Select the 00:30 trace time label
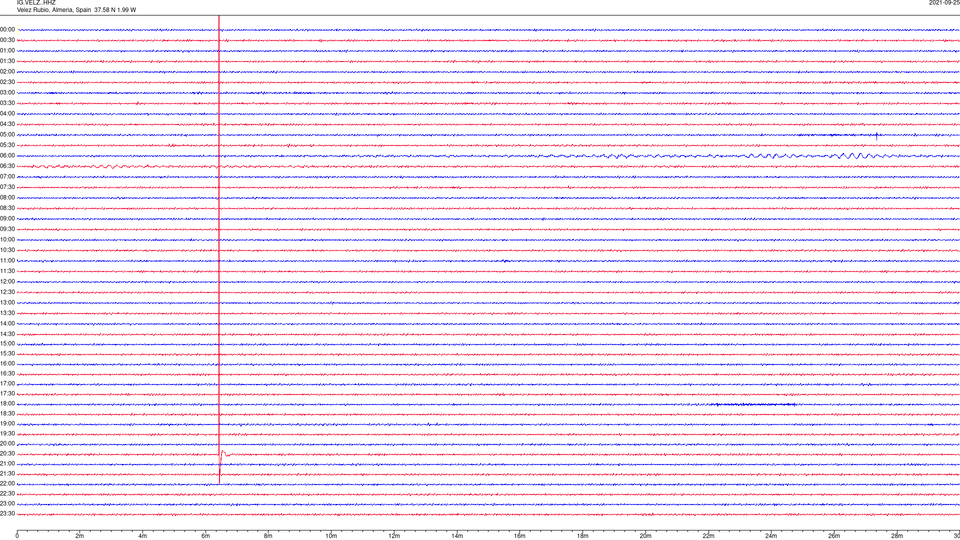 [x=7, y=40]
